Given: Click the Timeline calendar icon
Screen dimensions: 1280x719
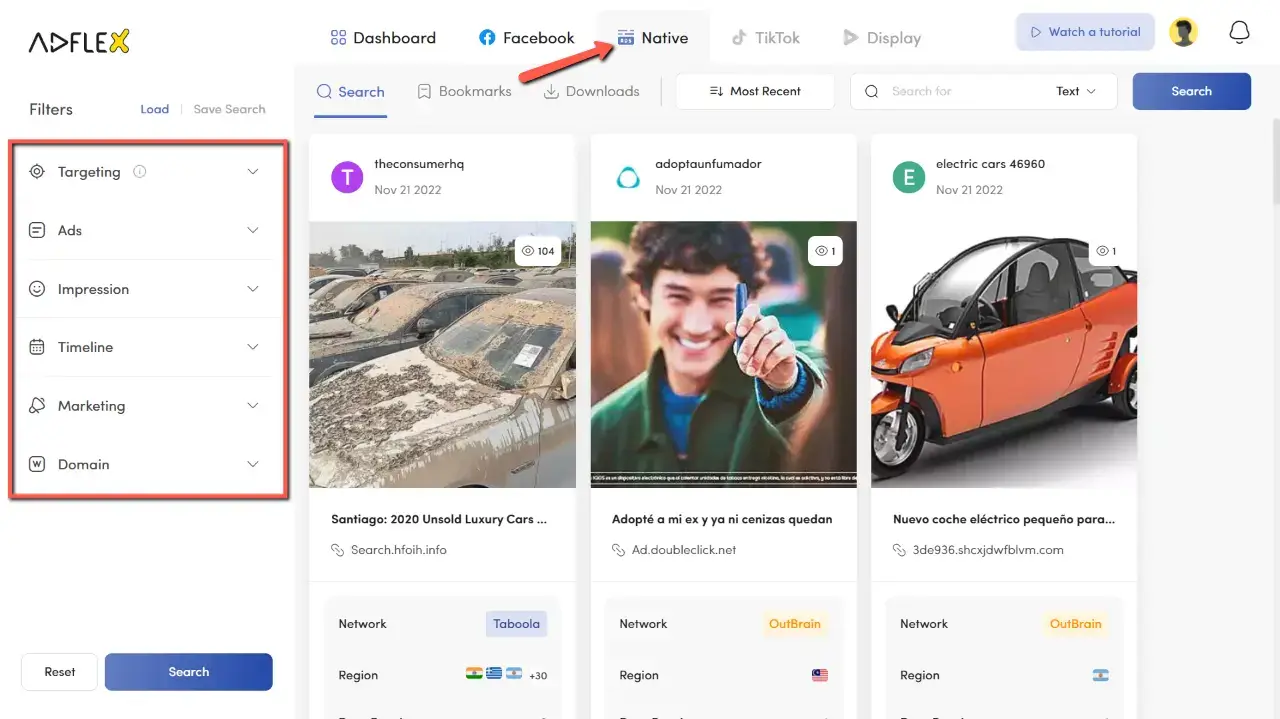Looking at the screenshot, I should pyautogui.click(x=37, y=347).
